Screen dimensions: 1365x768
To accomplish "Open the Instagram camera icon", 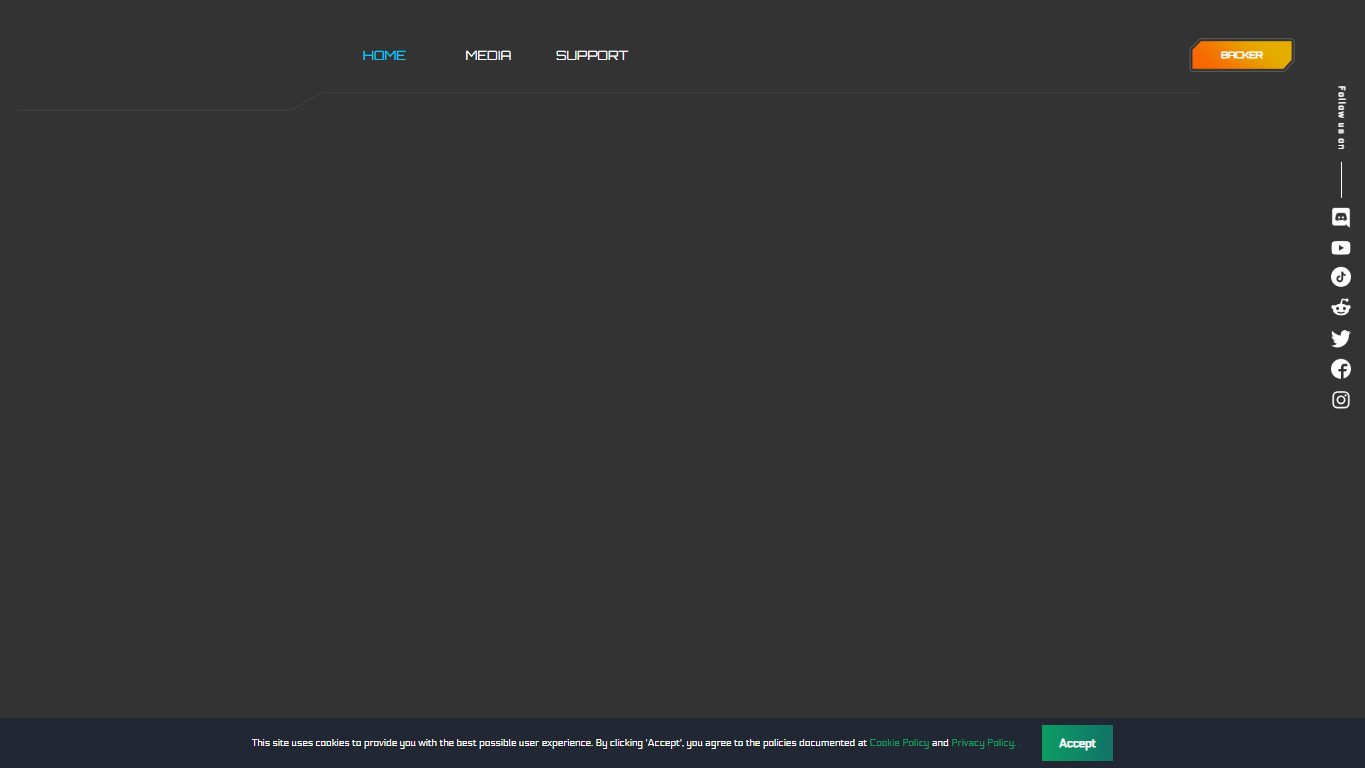I will [1341, 400].
